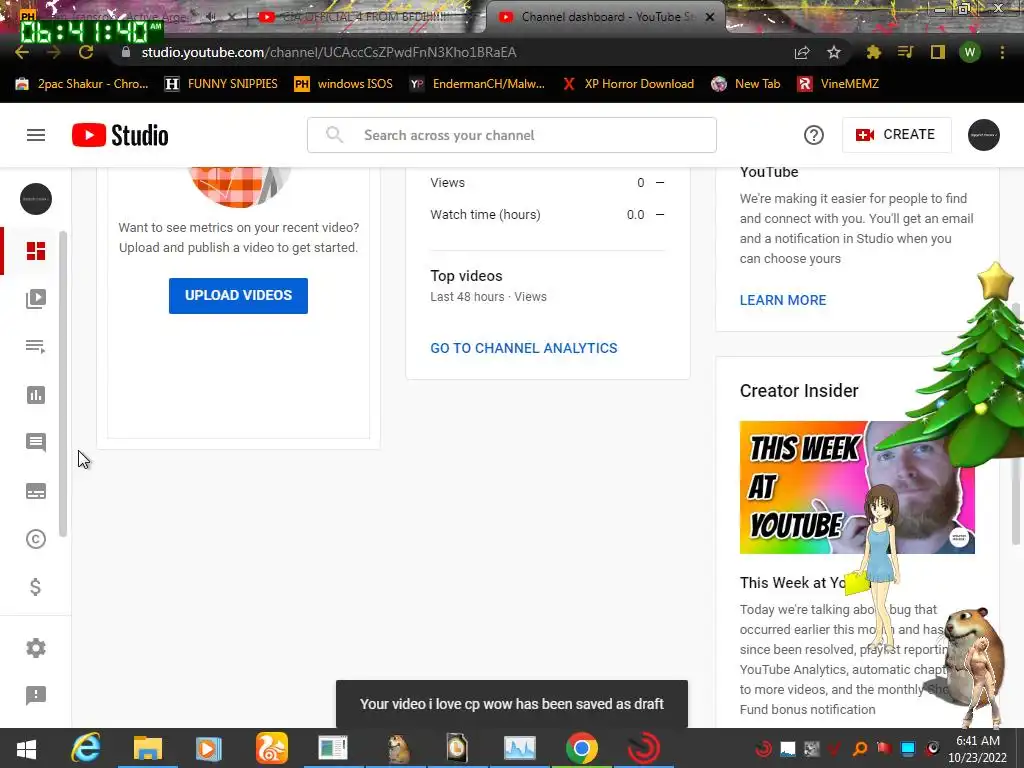Bookmark the page with the star icon
The height and width of the screenshot is (768, 1024).
click(x=834, y=52)
